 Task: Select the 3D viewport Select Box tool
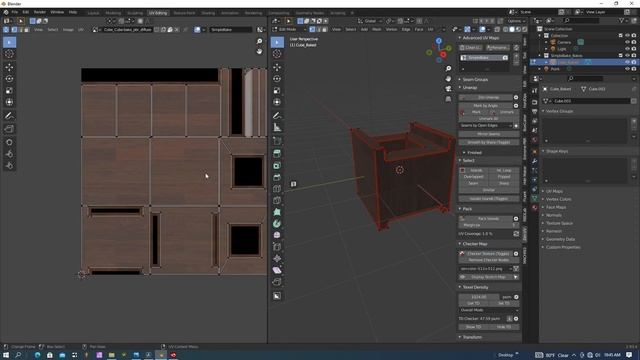click(x=277, y=42)
